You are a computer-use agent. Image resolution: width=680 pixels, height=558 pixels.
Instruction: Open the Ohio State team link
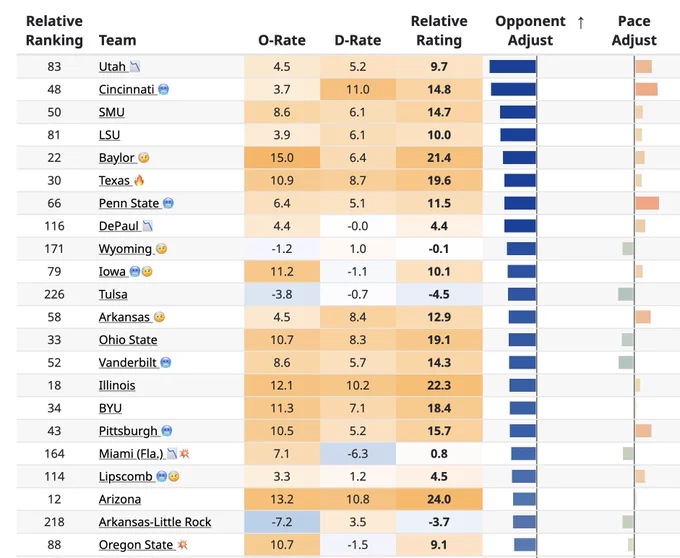tap(128, 340)
